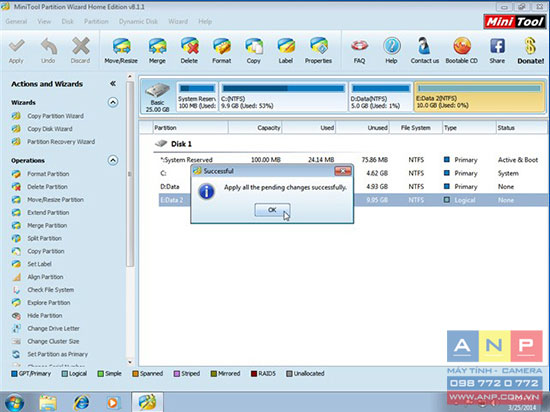The width and height of the screenshot is (550, 412).
Task: Open the Help menu
Action: click(205, 21)
